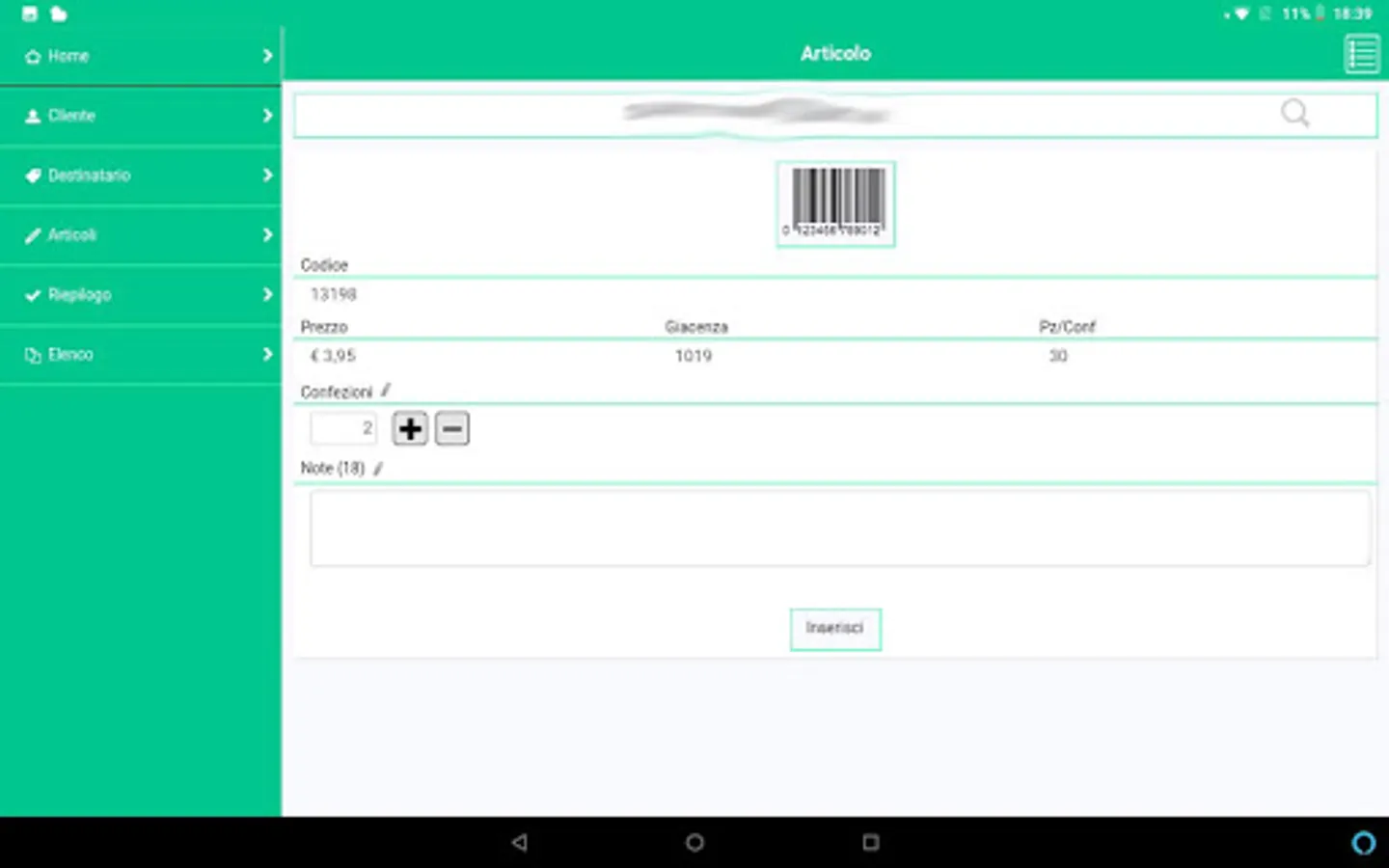This screenshot has width=1389, height=868.
Task: Expand the Destinatario chevron arrow
Action: pos(267,176)
